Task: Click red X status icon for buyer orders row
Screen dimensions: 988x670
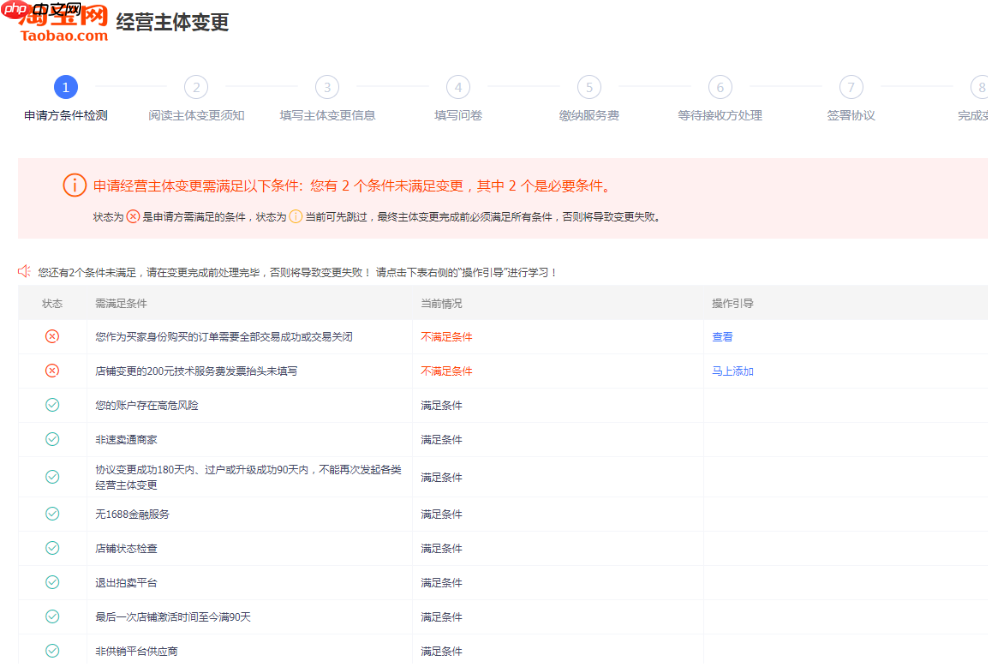Action: tap(52, 337)
